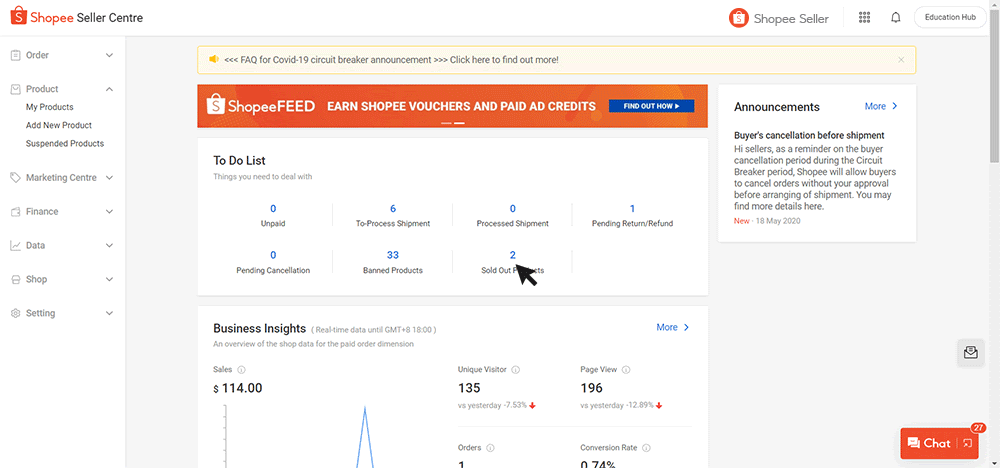
Task: Open the 33 Banned Products count
Action: pyautogui.click(x=393, y=255)
